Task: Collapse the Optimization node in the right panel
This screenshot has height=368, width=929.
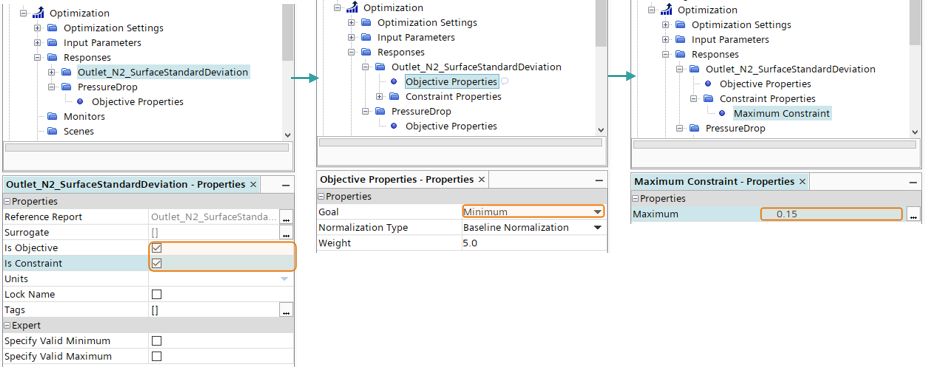Action: [651, 10]
